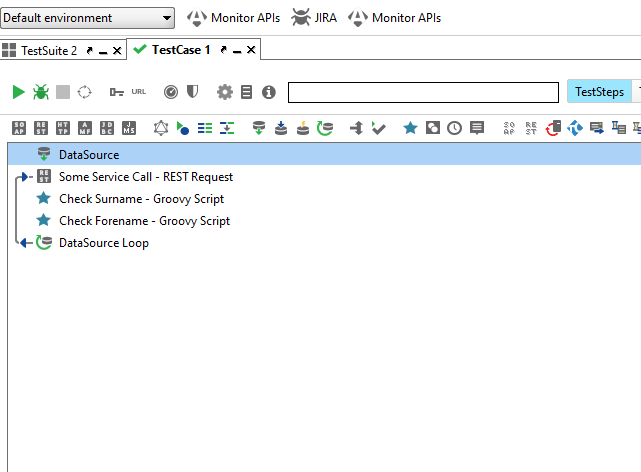Add a Property Transfer step icon
Viewport: 641px width, 472px height.
click(x=227, y=128)
